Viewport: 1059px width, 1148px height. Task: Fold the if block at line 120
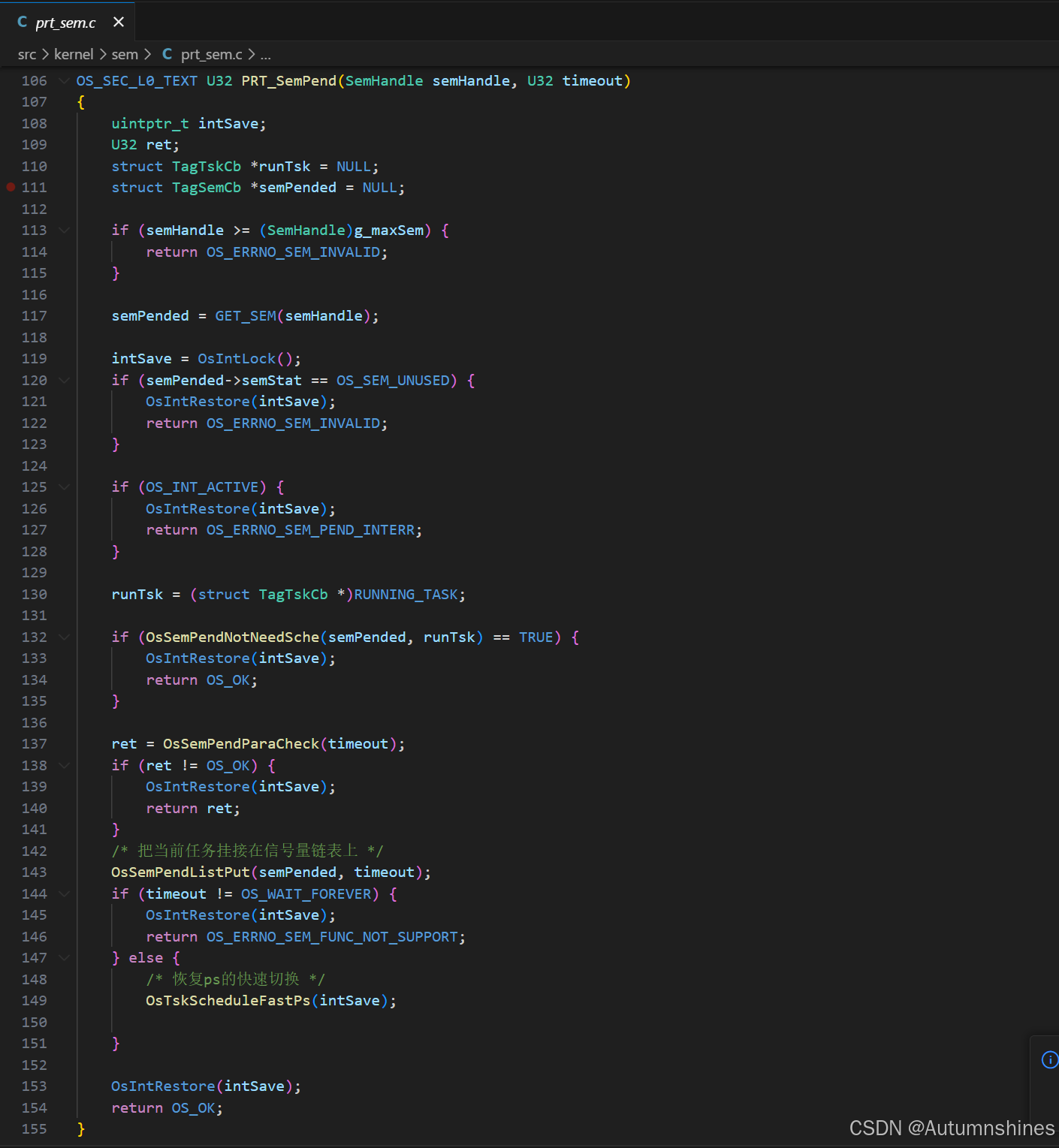coord(64,380)
